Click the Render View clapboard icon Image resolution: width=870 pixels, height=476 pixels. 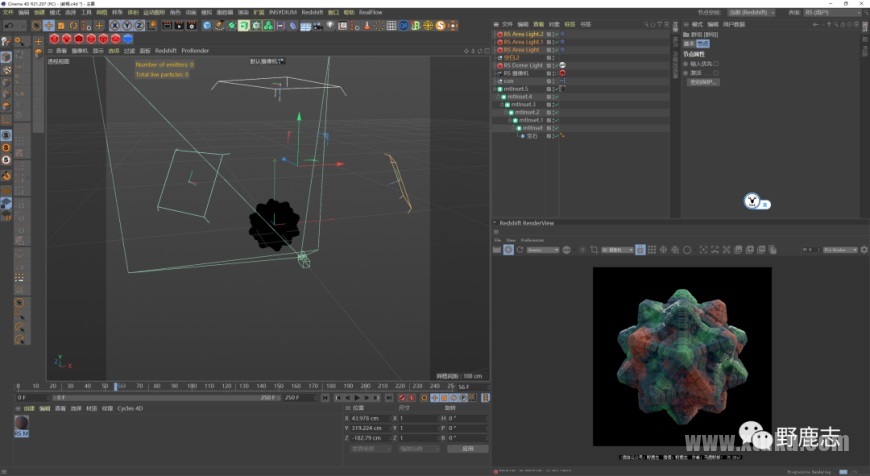(x=167, y=26)
